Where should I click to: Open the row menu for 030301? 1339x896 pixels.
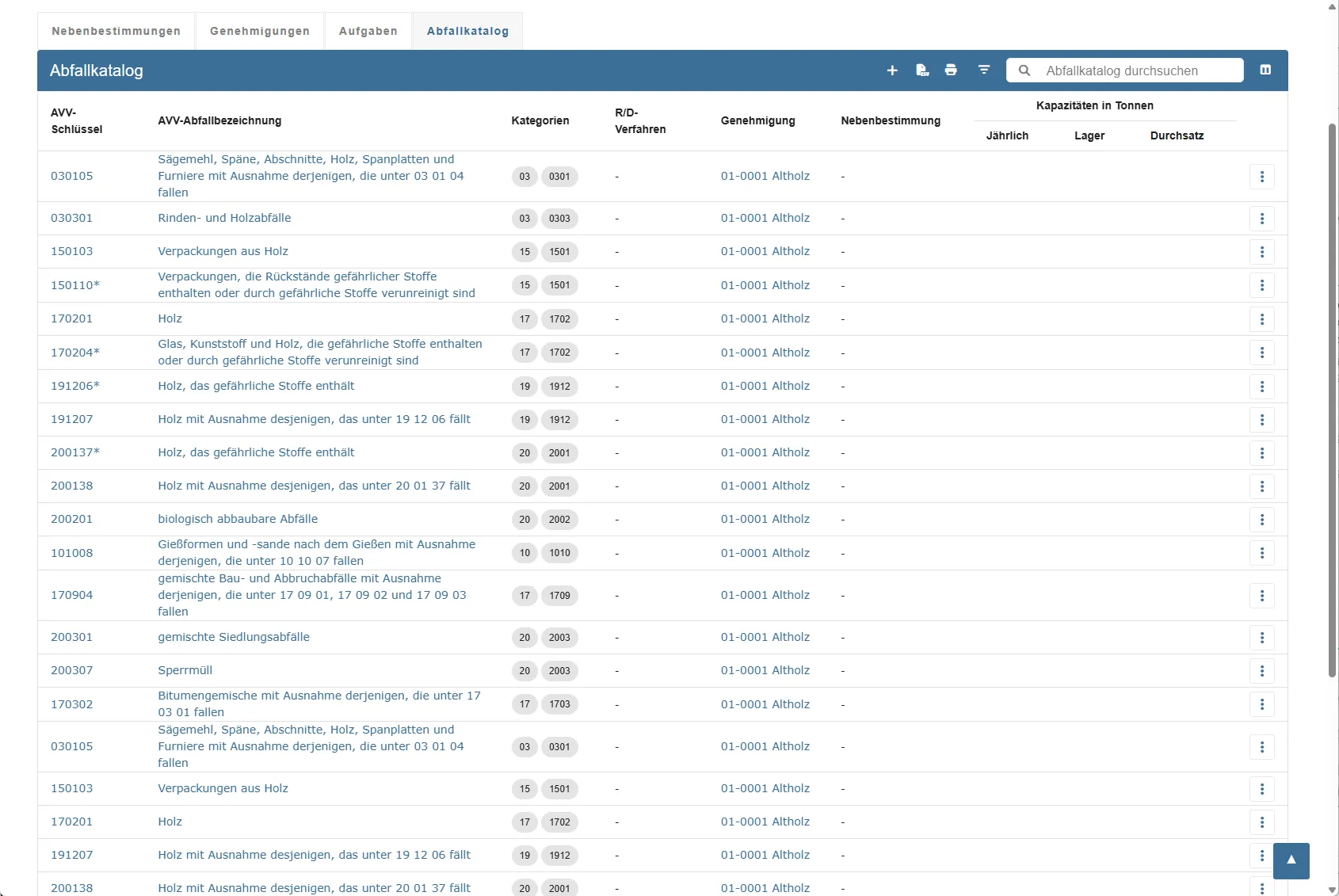[1262, 219]
